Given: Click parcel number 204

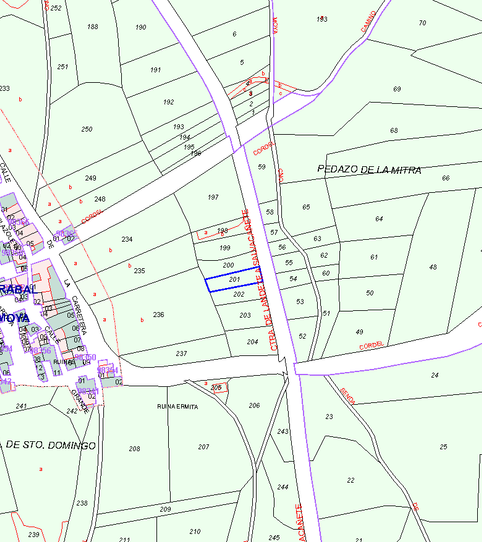Looking at the screenshot, I should (252, 342).
